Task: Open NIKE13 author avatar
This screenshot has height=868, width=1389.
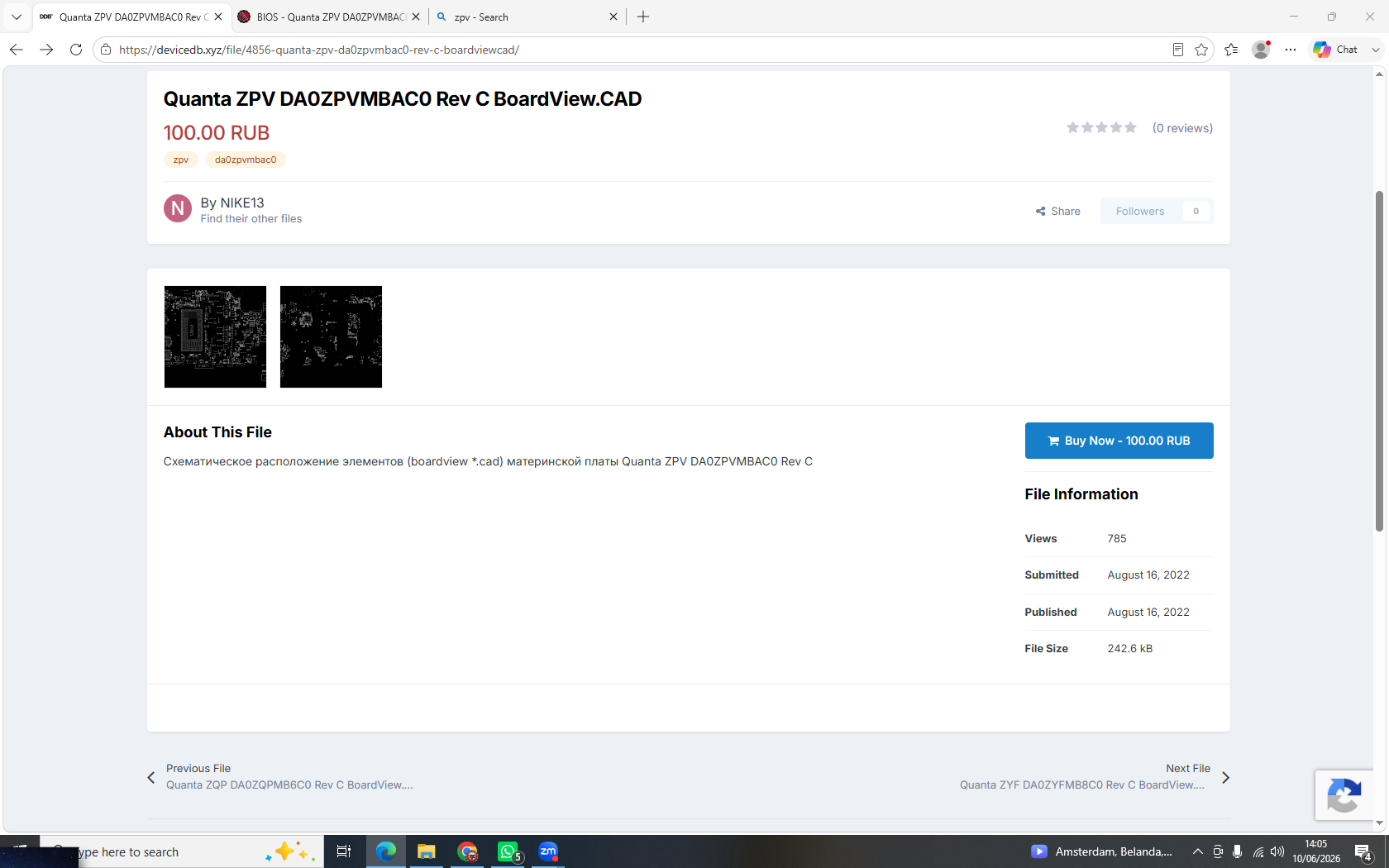Action: pyautogui.click(x=178, y=208)
